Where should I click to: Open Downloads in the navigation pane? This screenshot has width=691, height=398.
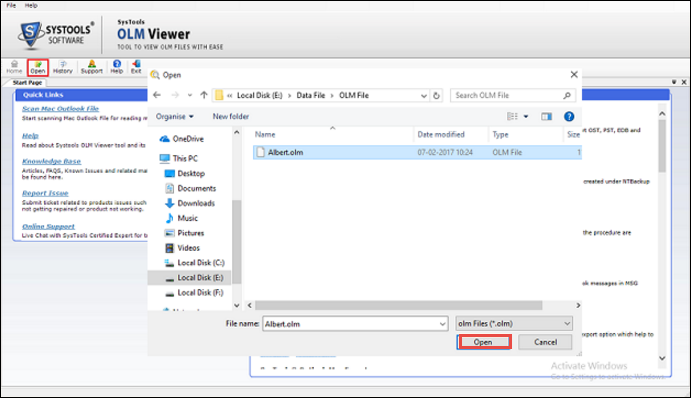(x=190, y=204)
